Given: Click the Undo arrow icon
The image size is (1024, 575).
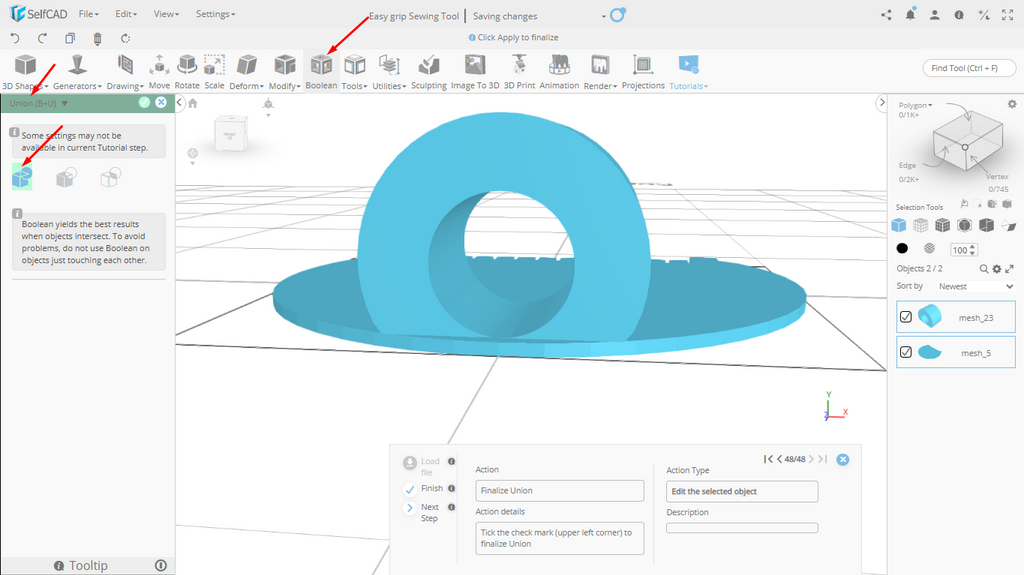Looking at the screenshot, I should (15, 38).
